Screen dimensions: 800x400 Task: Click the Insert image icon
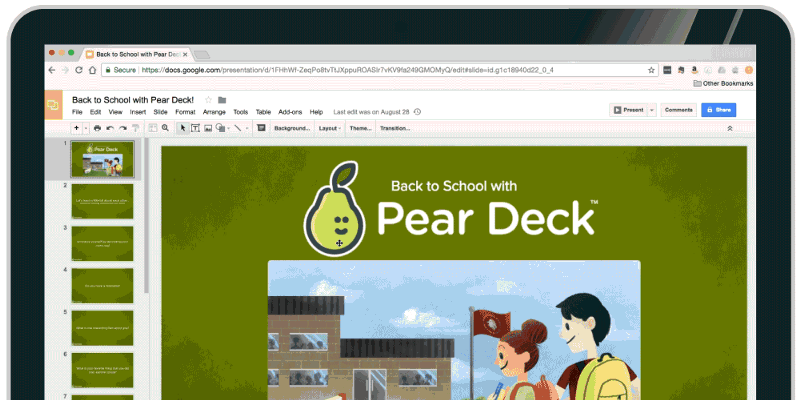point(208,129)
